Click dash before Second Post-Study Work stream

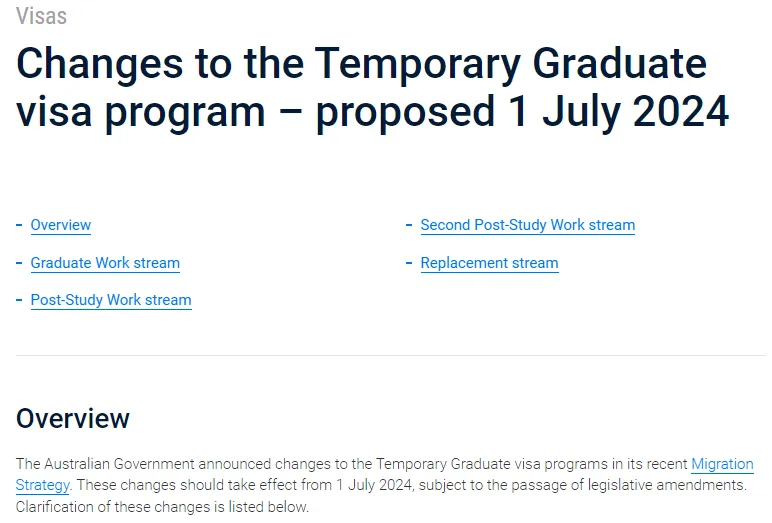(x=409, y=225)
